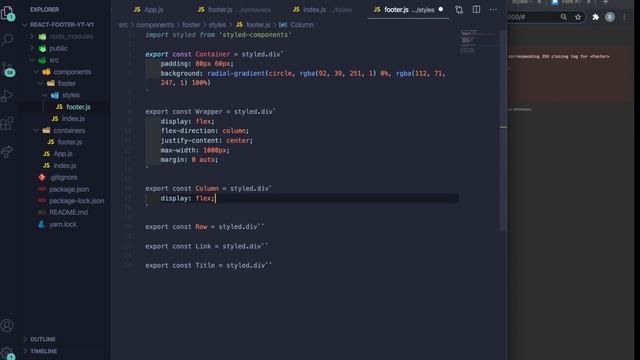
Task: Click the components breadcrumb
Action: tap(155, 25)
